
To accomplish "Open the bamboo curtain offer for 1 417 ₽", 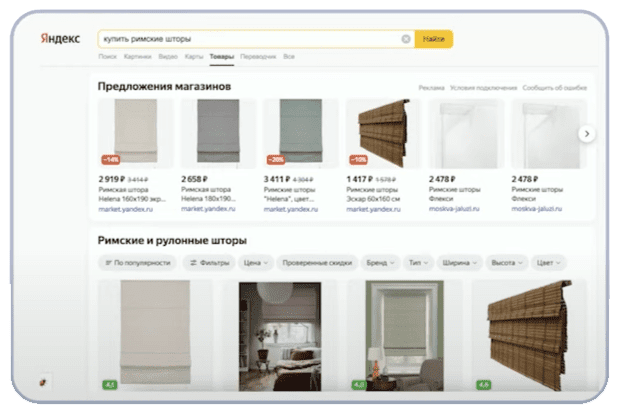I will click(x=383, y=133).
